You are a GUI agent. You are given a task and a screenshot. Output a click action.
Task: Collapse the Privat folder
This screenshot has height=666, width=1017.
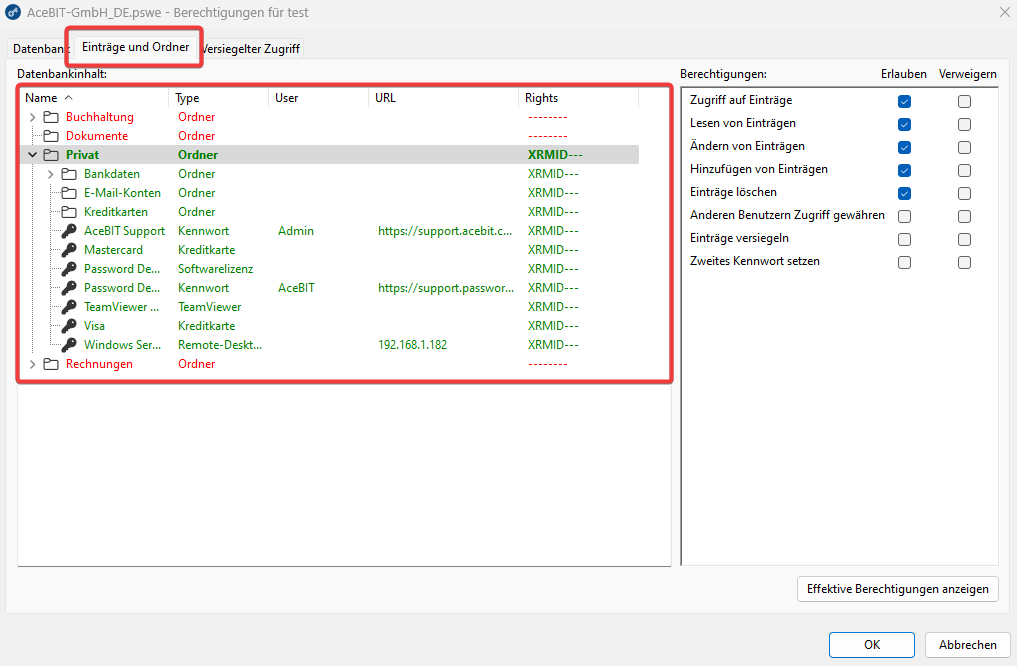pyautogui.click(x=32, y=155)
